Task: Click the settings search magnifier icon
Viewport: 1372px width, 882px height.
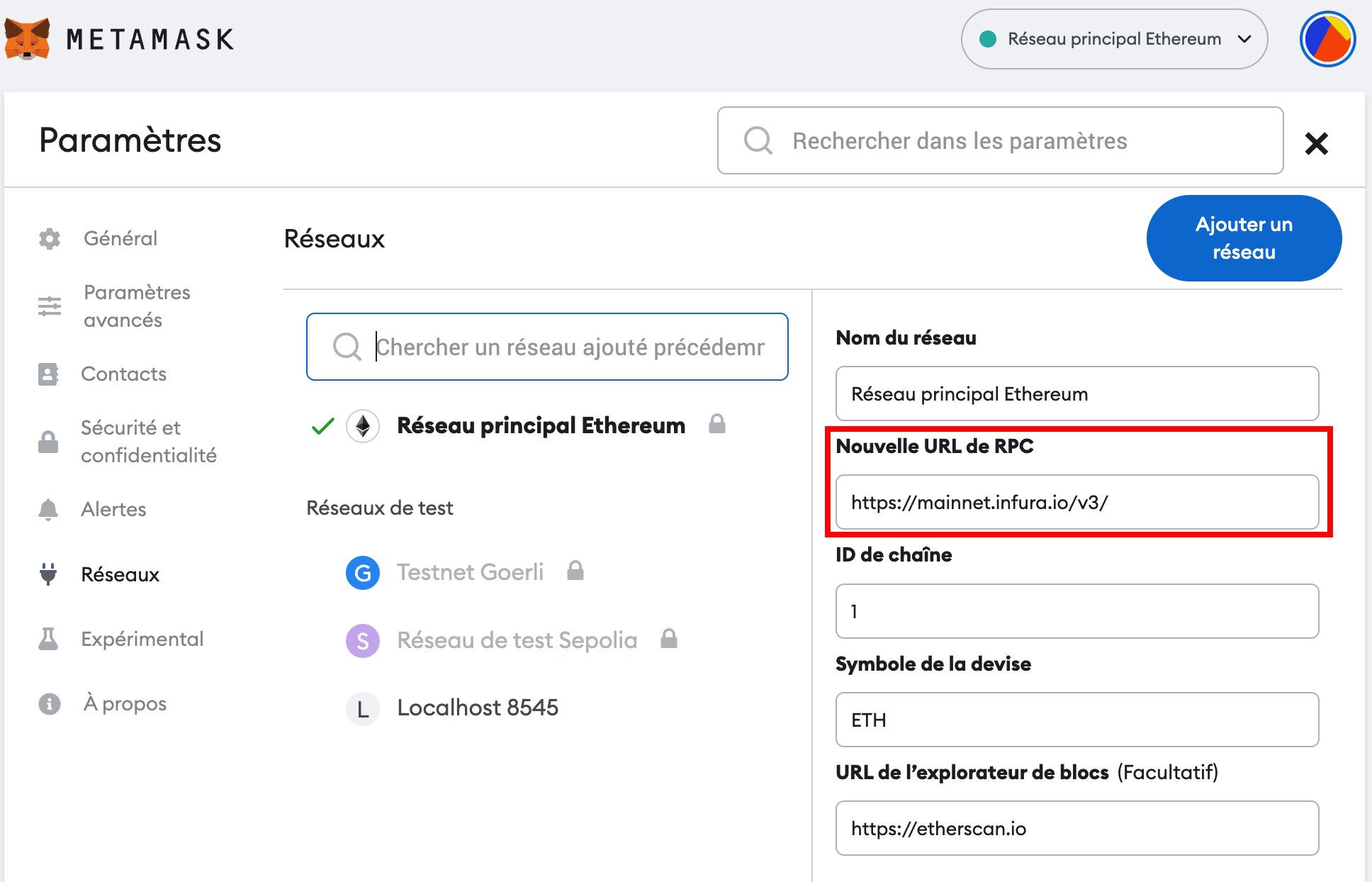Action: pyautogui.click(x=758, y=140)
